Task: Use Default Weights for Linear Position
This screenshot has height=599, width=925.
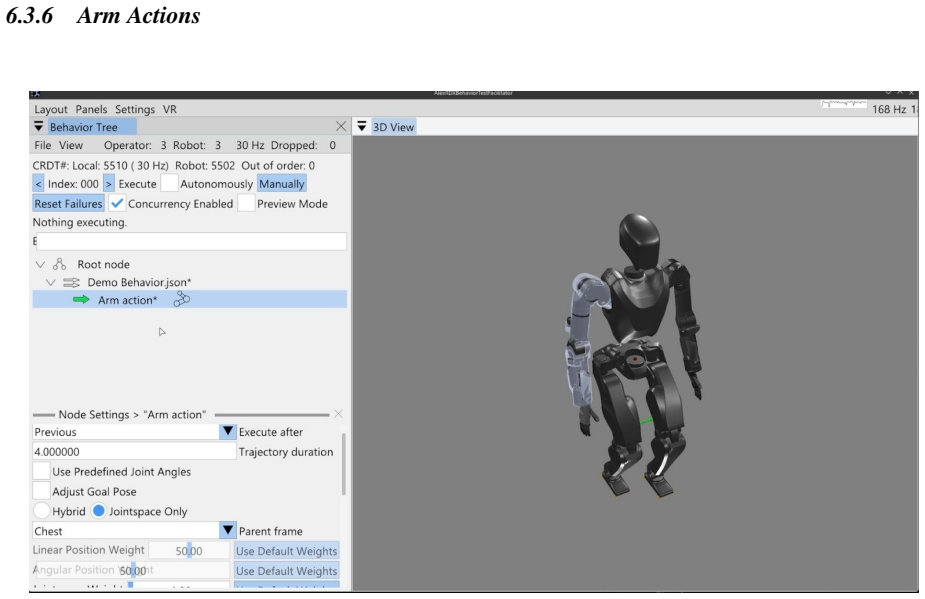Action: 287,551
